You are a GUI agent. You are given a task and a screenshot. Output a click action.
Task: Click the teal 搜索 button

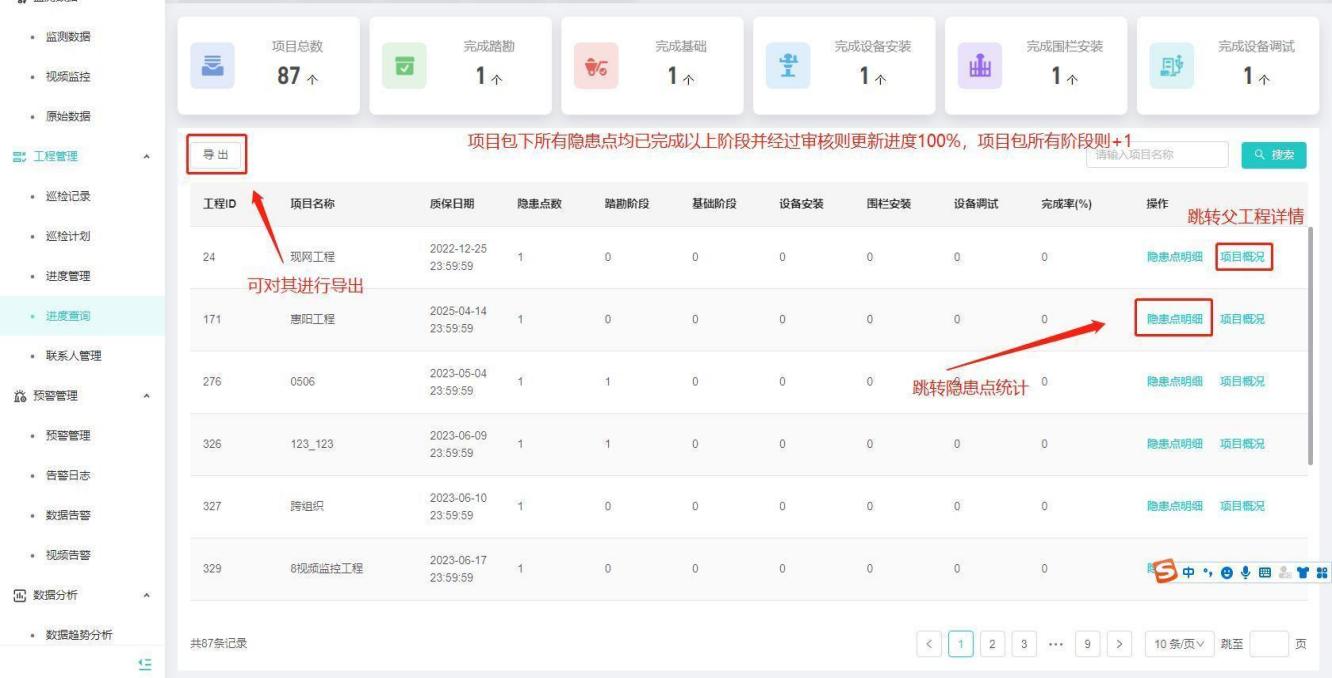pyautogui.click(x=1273, y=154)
